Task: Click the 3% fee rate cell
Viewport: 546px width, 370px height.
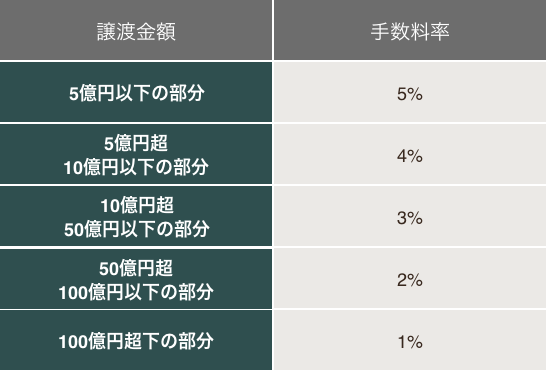Action: pos(410,216)
